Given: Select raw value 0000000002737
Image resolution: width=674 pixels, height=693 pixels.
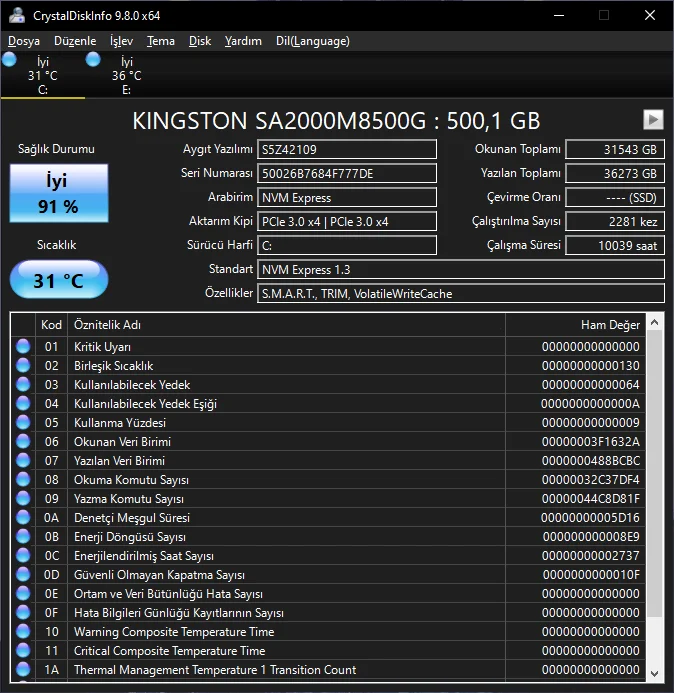Looking at the screenshot, I should coord(590,556).
